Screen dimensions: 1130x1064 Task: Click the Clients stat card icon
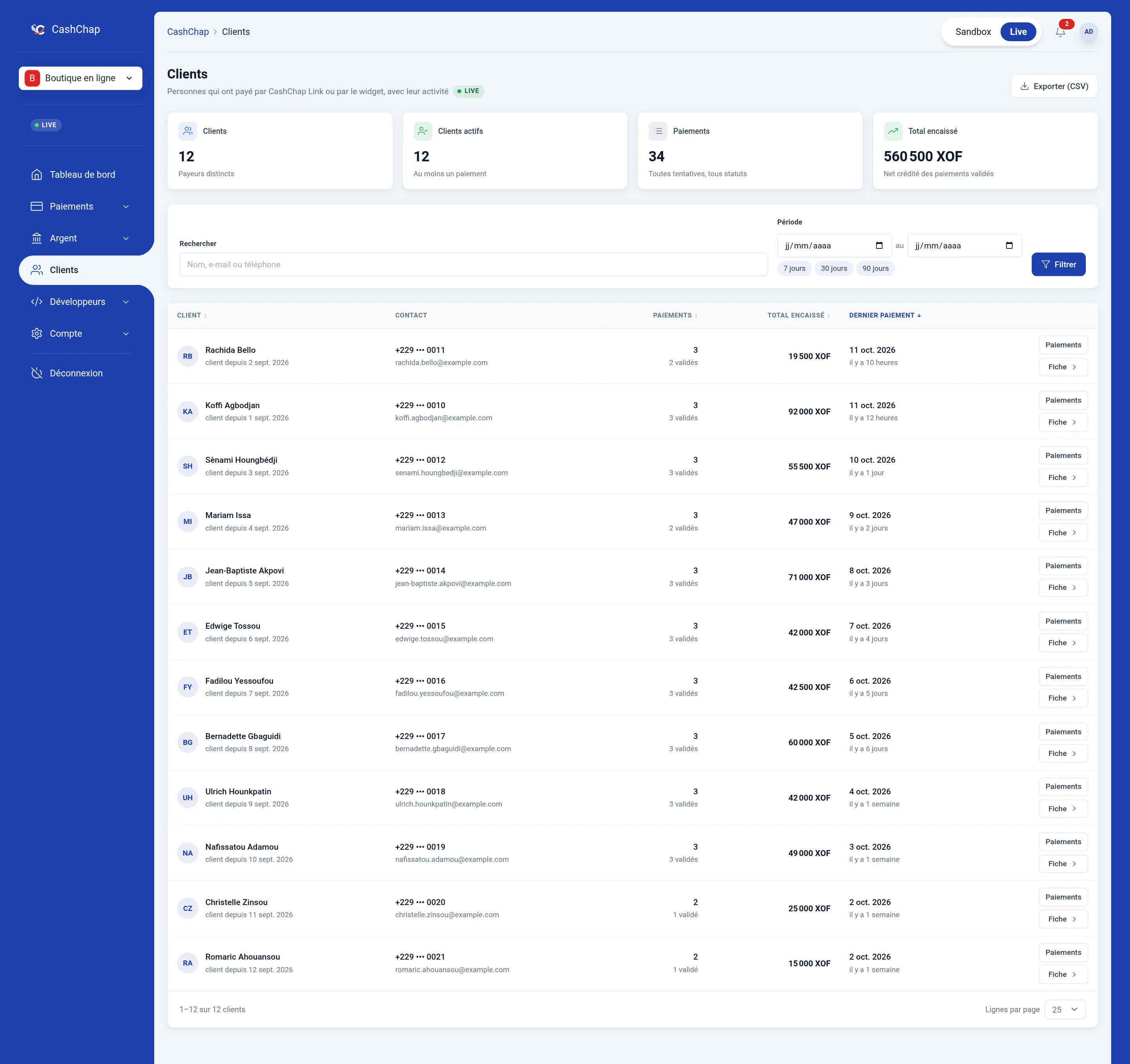tap(188, 131)
